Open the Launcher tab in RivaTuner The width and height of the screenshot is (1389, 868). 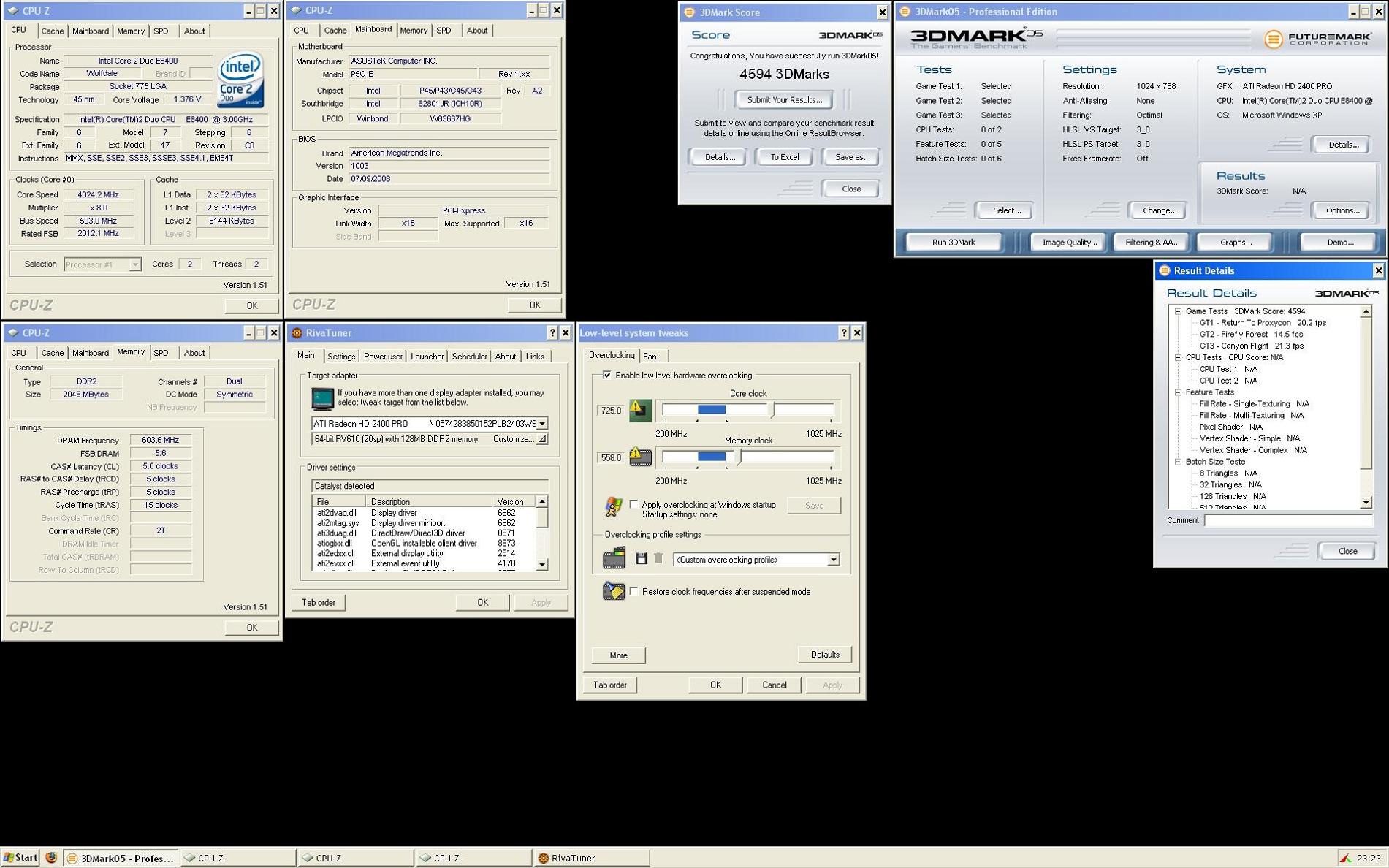427,357
